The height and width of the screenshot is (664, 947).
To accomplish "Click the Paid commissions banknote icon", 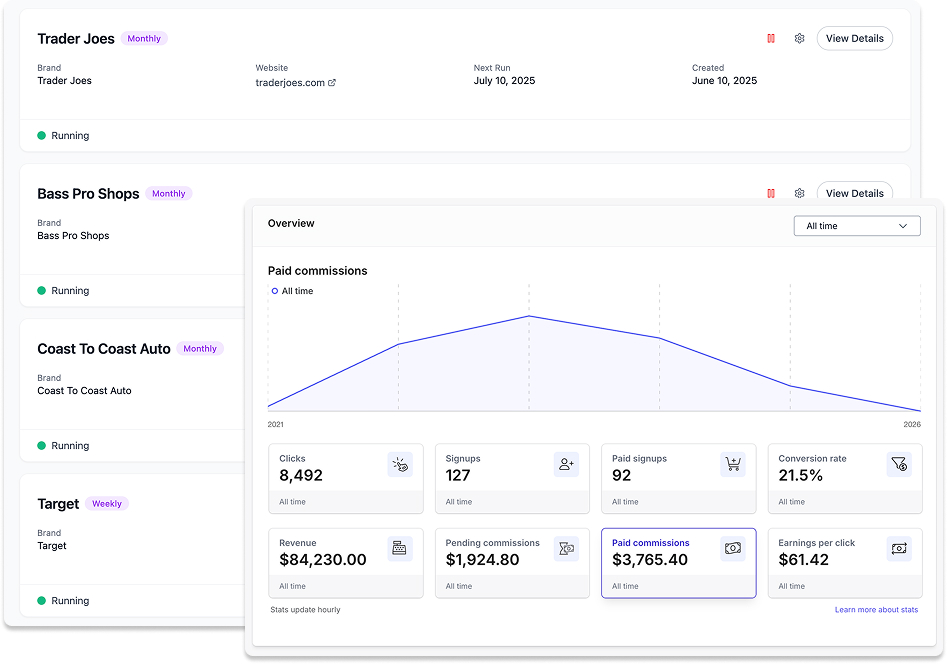I will [x=733, y=549].
